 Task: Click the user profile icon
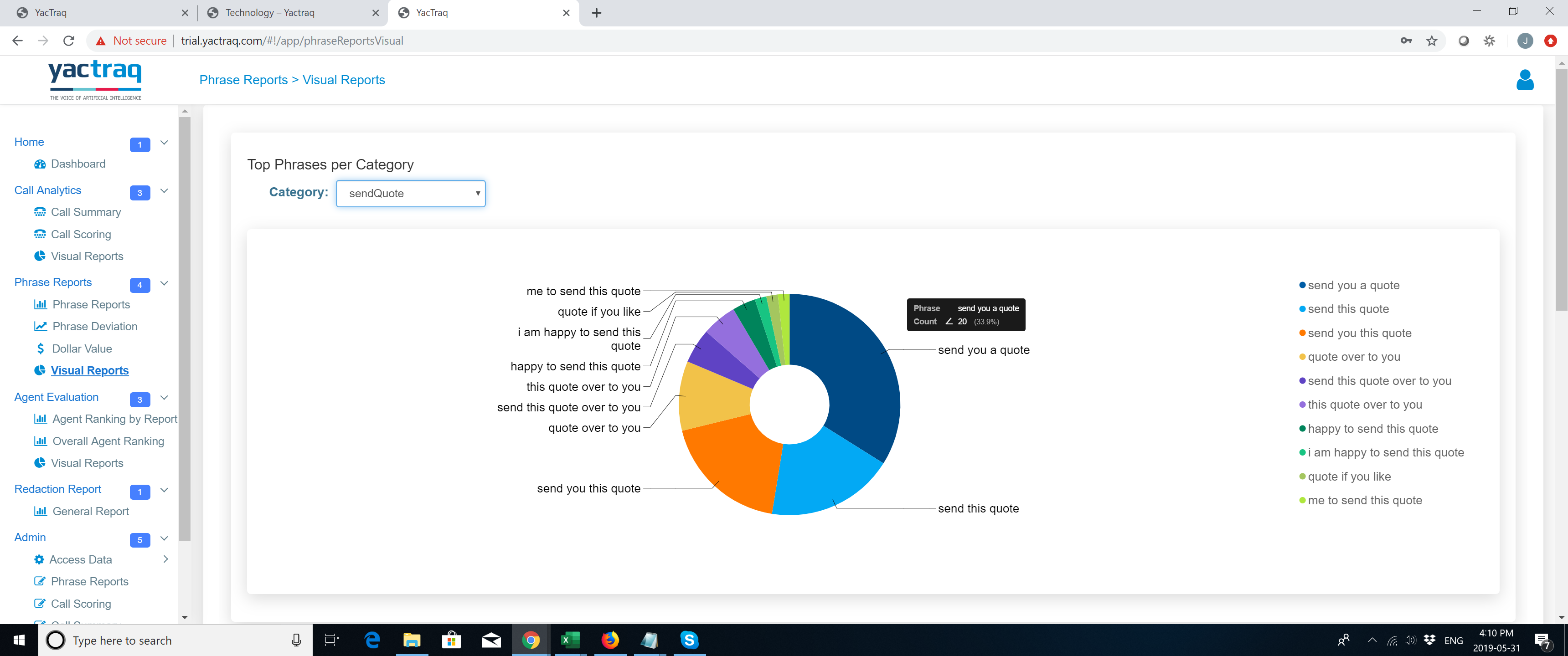pos(1524,80)
